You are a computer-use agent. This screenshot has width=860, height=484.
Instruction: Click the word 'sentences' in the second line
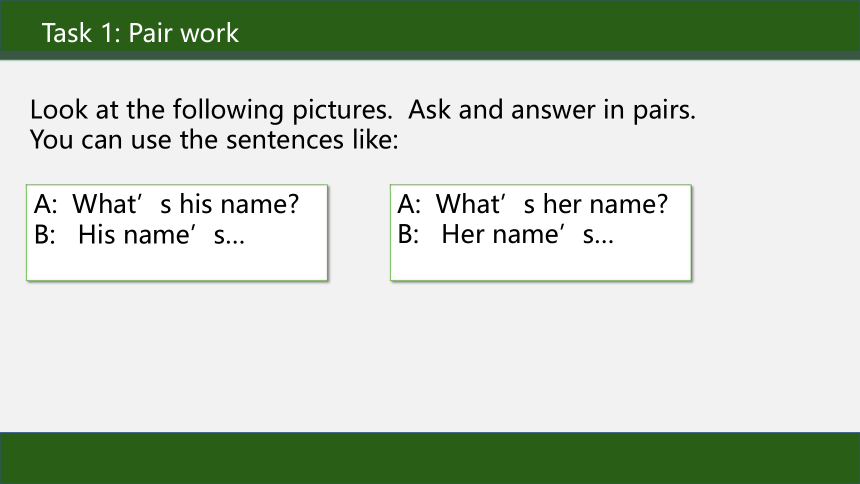coord(285,140)
